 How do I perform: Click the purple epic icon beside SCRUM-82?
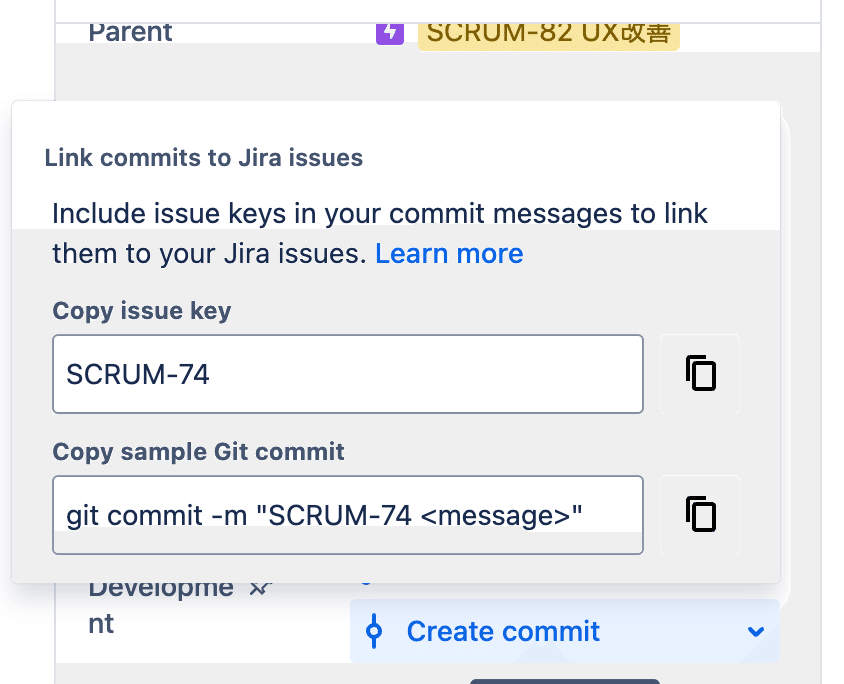[x=389, y=32]
